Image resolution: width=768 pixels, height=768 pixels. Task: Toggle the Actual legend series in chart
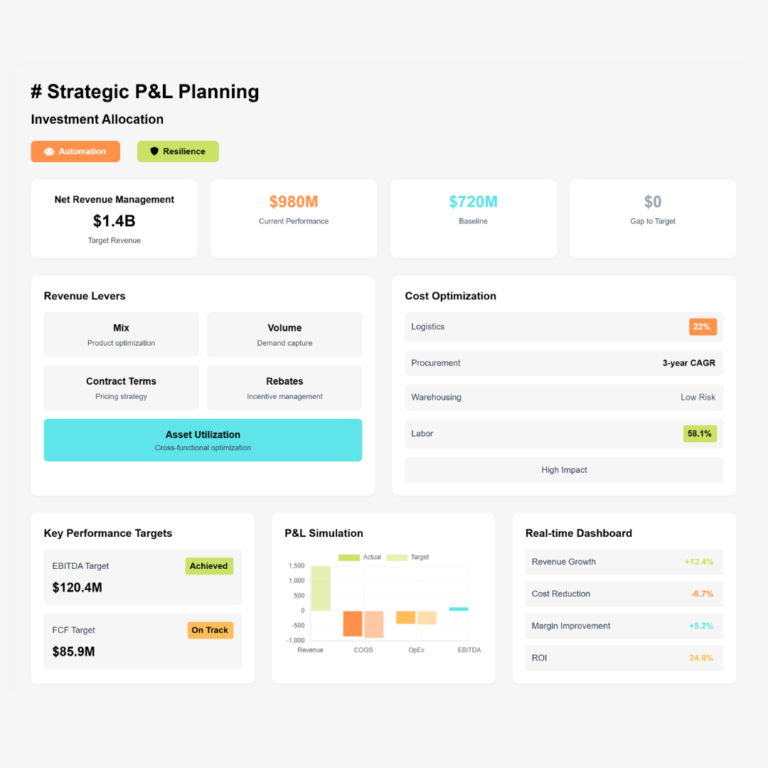click(360, 557)
